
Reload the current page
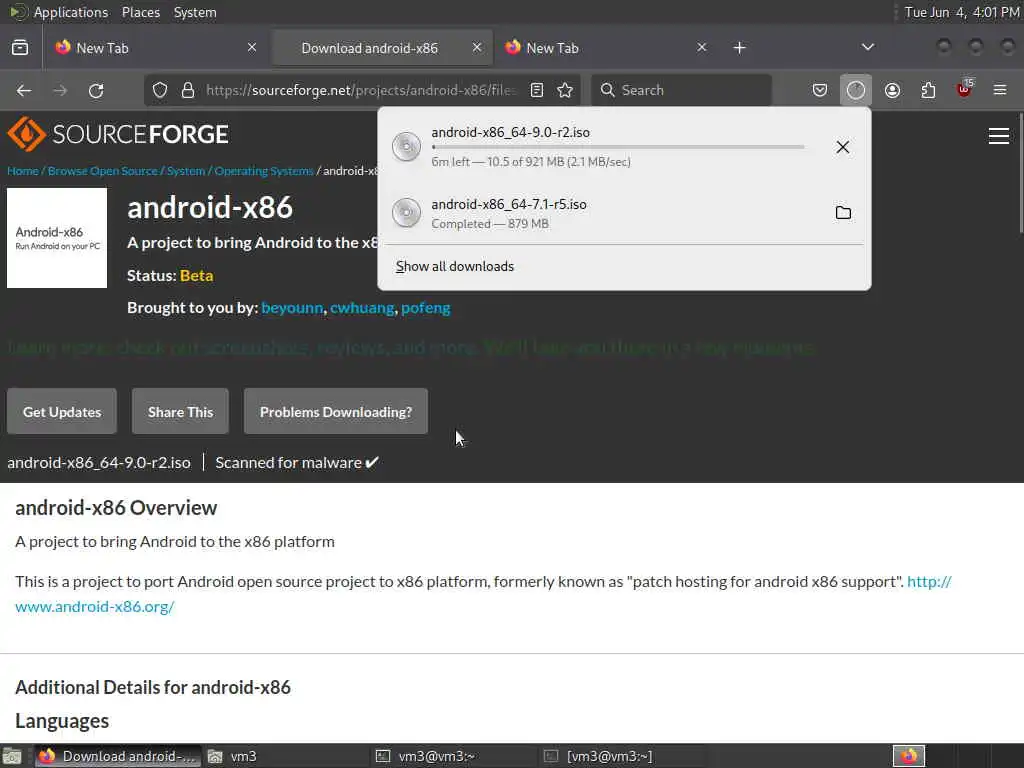(x=96, y=90)
